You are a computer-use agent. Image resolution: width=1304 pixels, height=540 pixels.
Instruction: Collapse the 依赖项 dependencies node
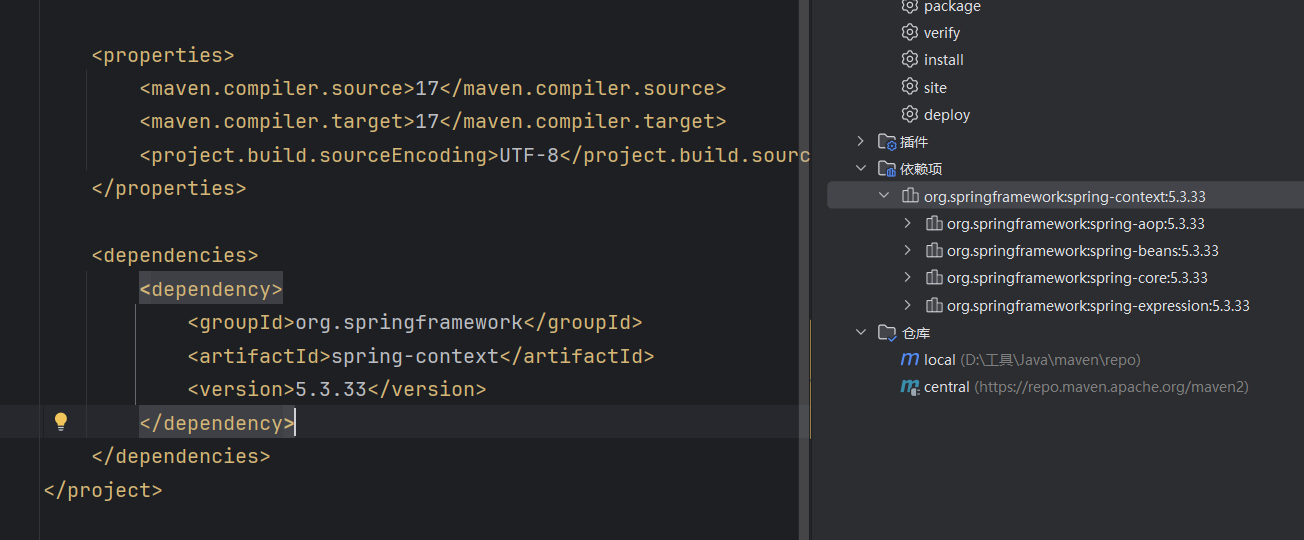coord(861,169)
